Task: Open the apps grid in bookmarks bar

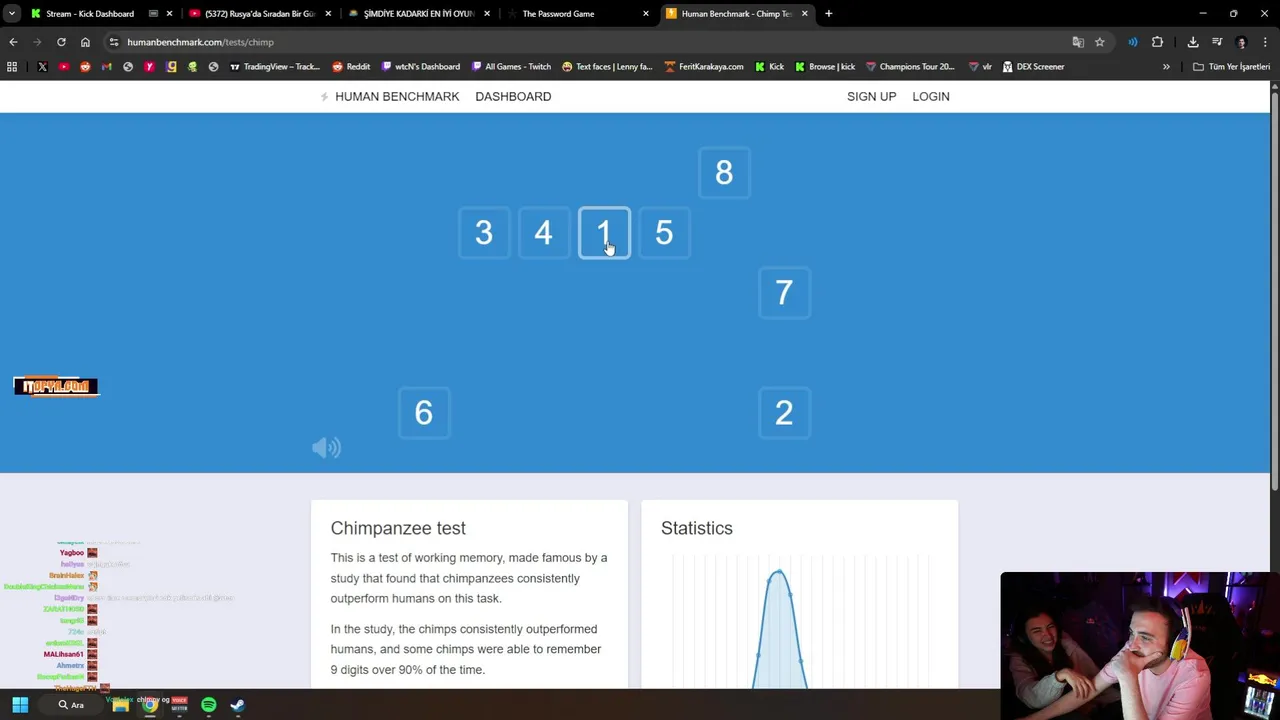Action: pos(12,67)
